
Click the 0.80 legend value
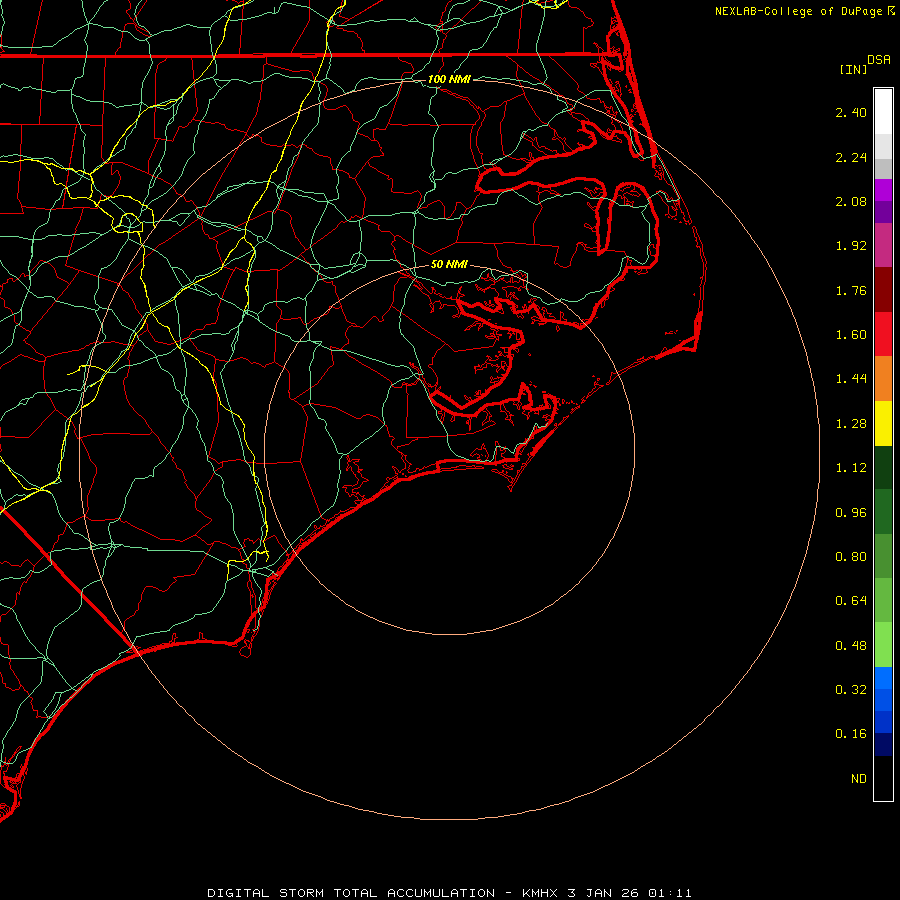851,557
